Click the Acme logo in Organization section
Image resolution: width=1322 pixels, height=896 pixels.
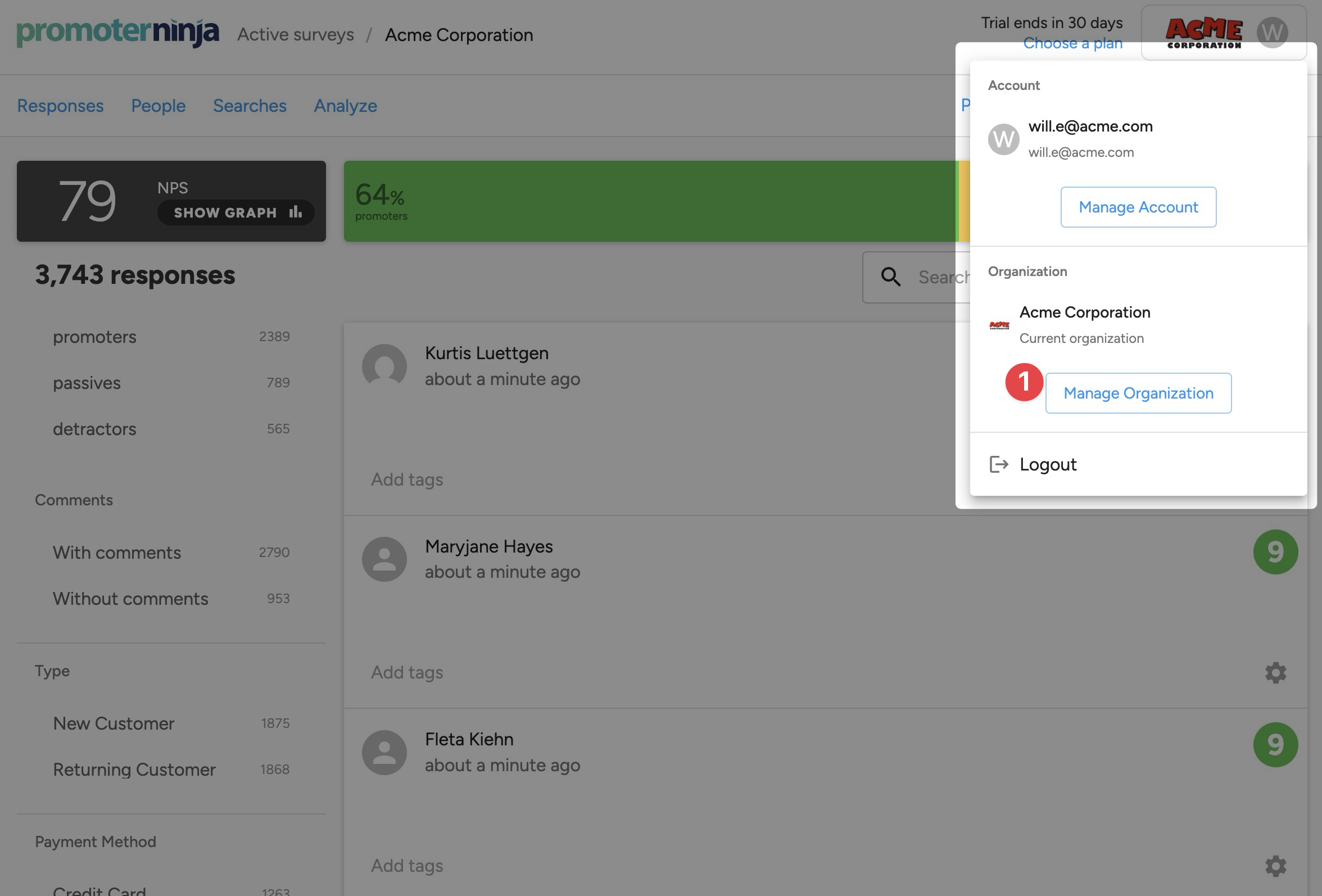999,325
